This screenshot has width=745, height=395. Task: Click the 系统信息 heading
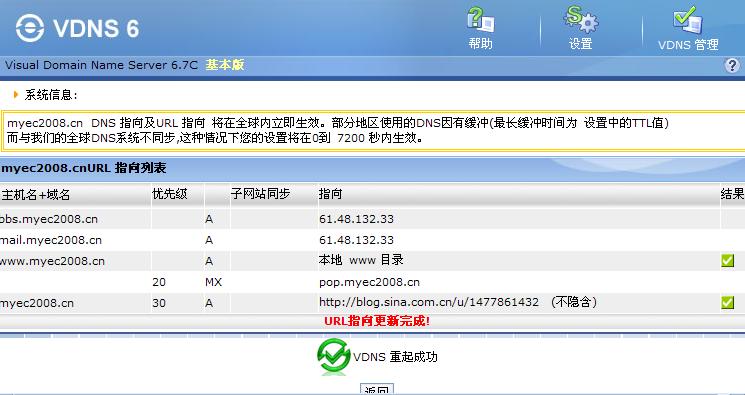point(51,95)
